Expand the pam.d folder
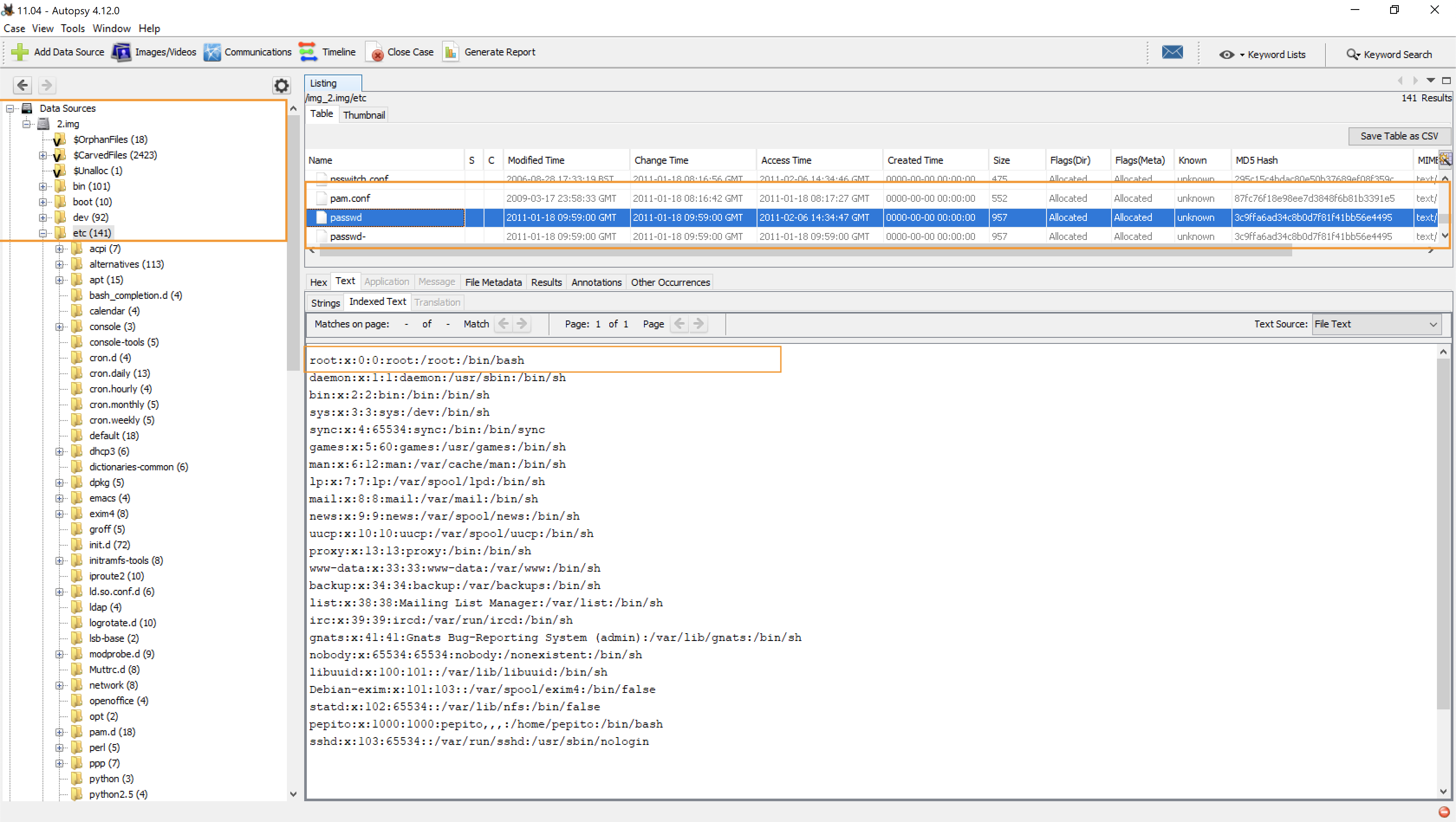This screenshot has height=822, width=1456. [59, 732]
